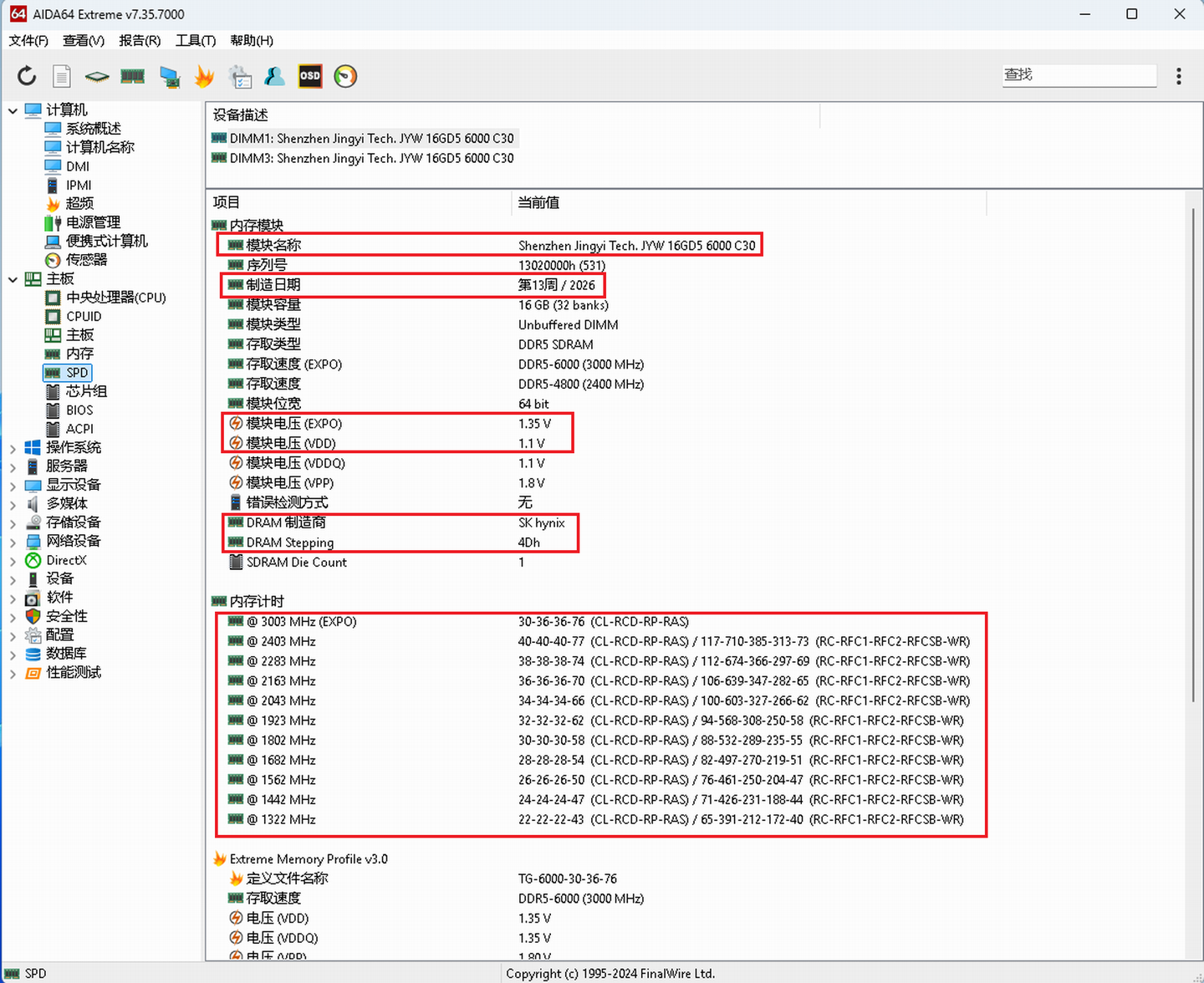Open the 查看(V) menu

click(x=84, y=40)
